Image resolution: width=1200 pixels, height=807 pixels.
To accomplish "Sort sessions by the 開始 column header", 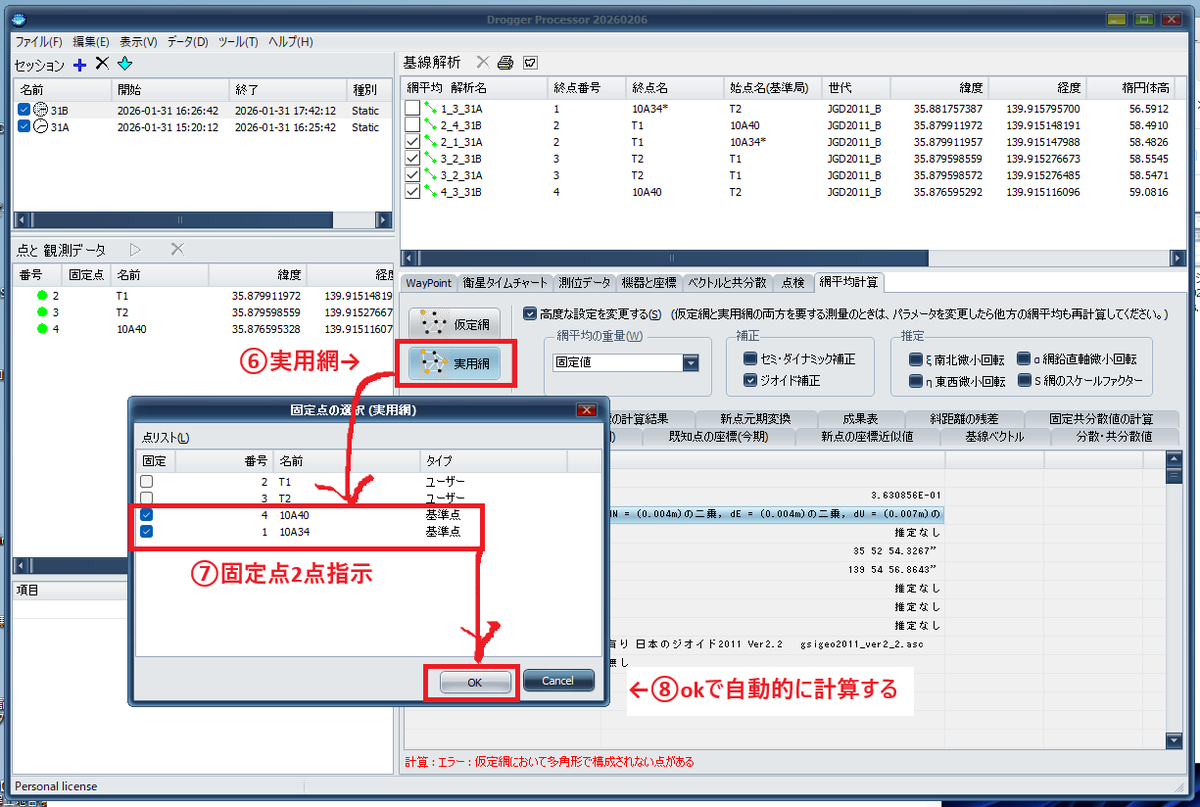I will 170,89.
